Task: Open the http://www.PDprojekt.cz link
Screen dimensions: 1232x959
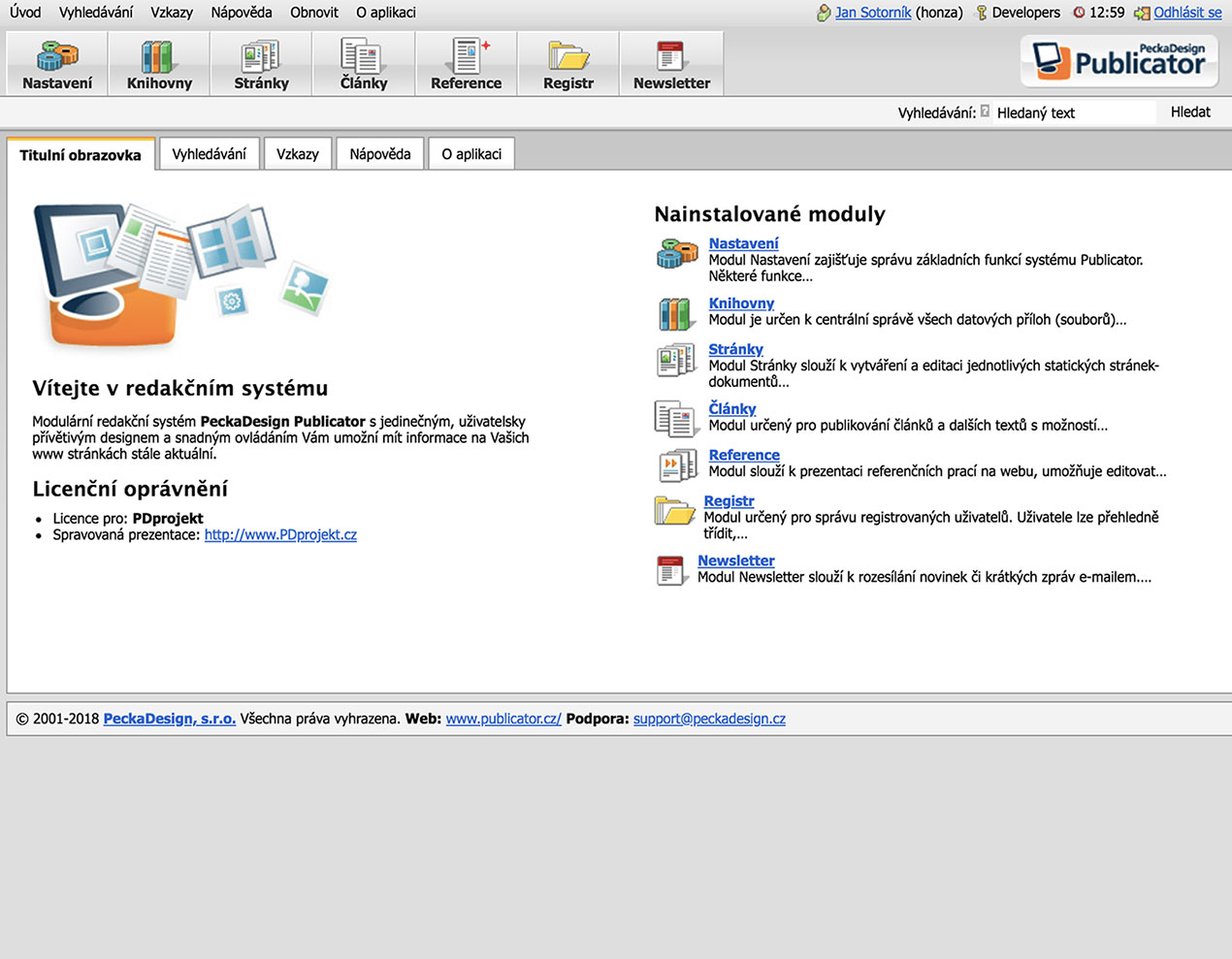Action: click(x=280, y=534)
